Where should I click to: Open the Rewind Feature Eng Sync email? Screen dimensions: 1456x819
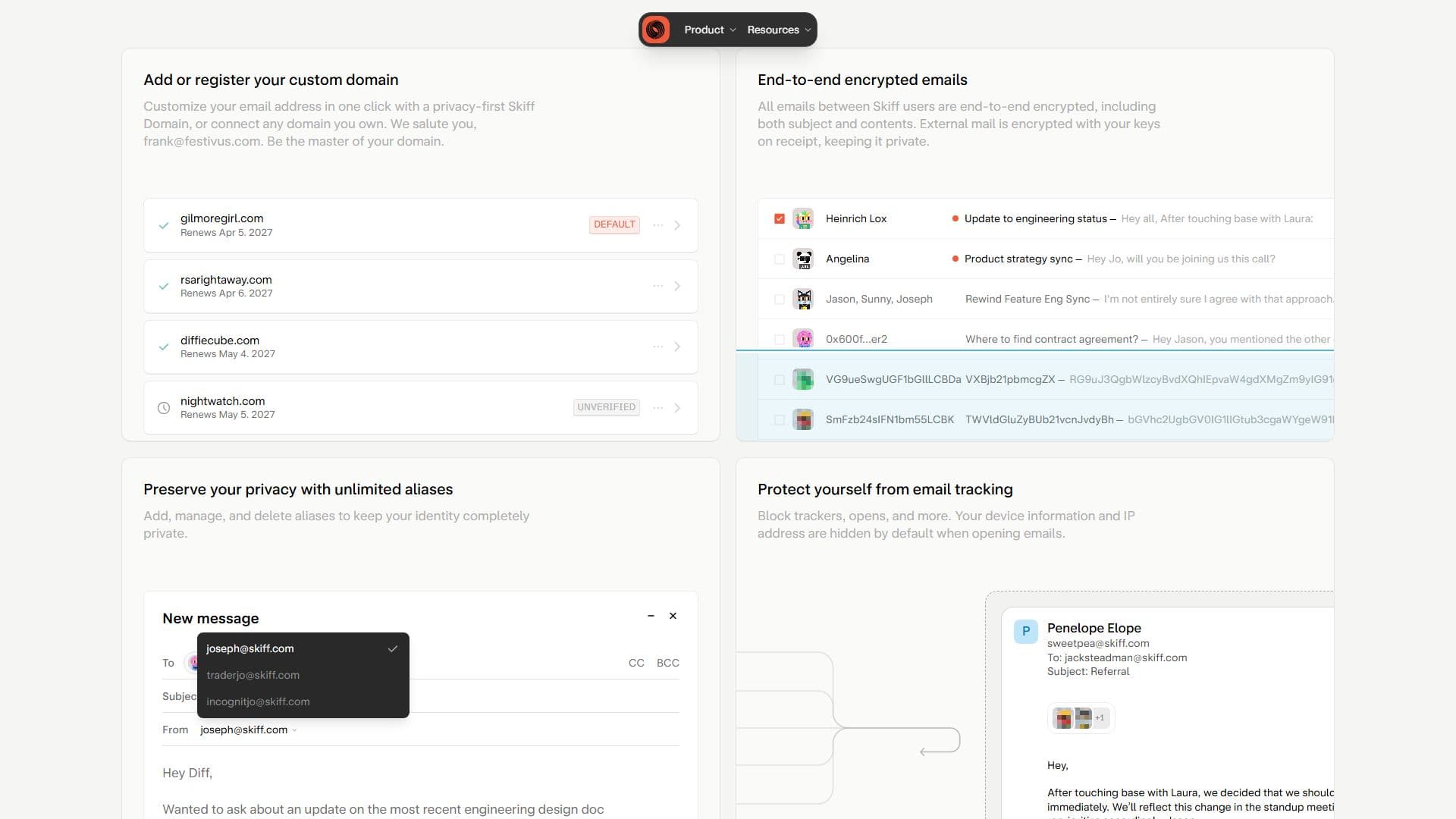tap(1046, 299)
